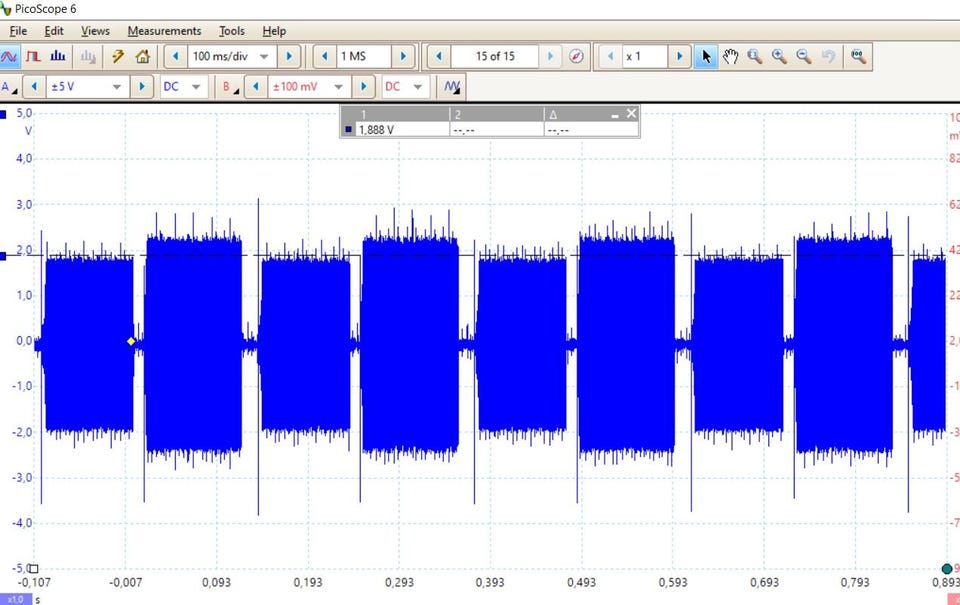
Task: Click the Auto setup lightning icon
Action: (x=118, y=56)
